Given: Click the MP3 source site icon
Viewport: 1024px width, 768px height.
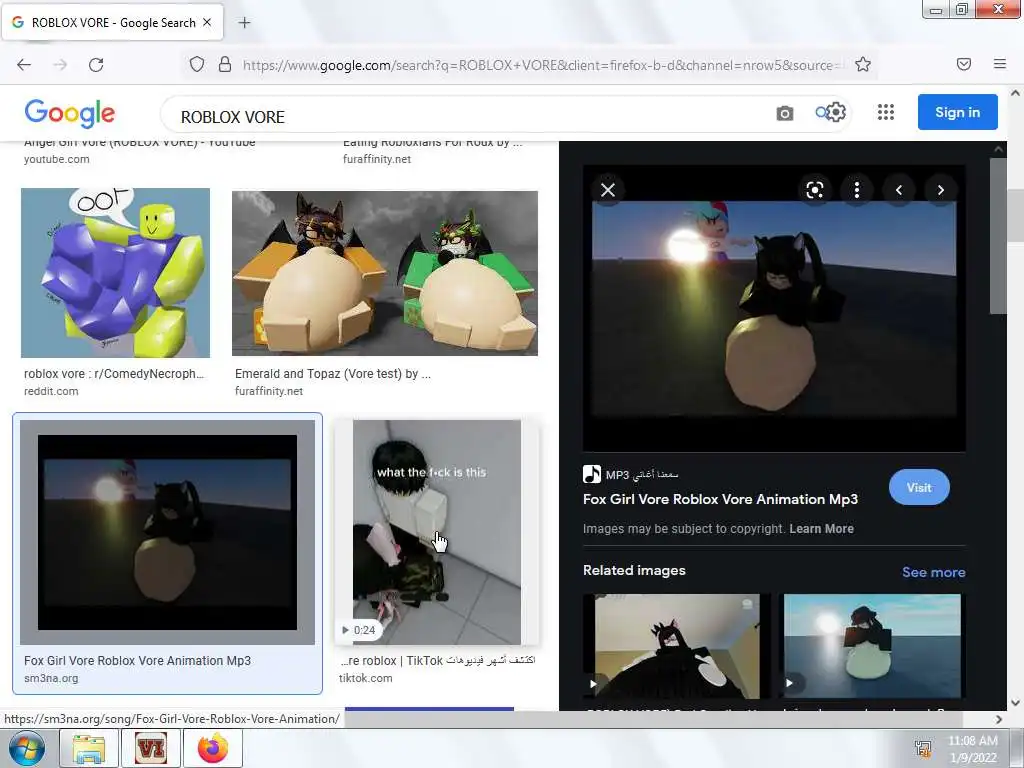Looking at the screenshot, I should [x=592, y=474].
